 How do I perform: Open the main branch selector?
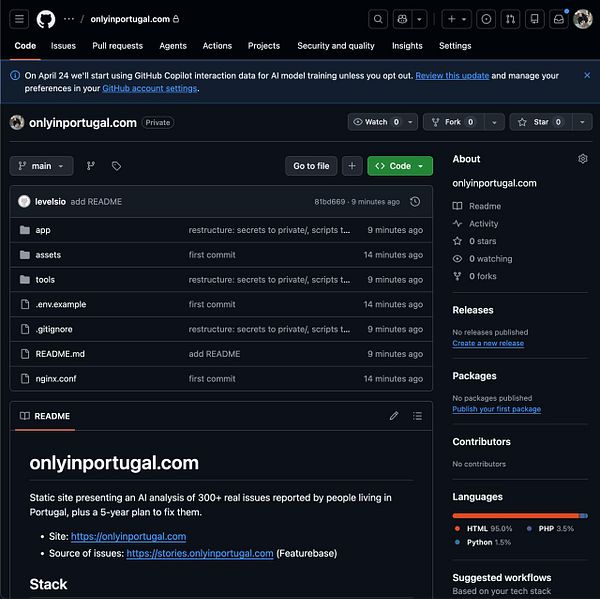coord(41,166)
